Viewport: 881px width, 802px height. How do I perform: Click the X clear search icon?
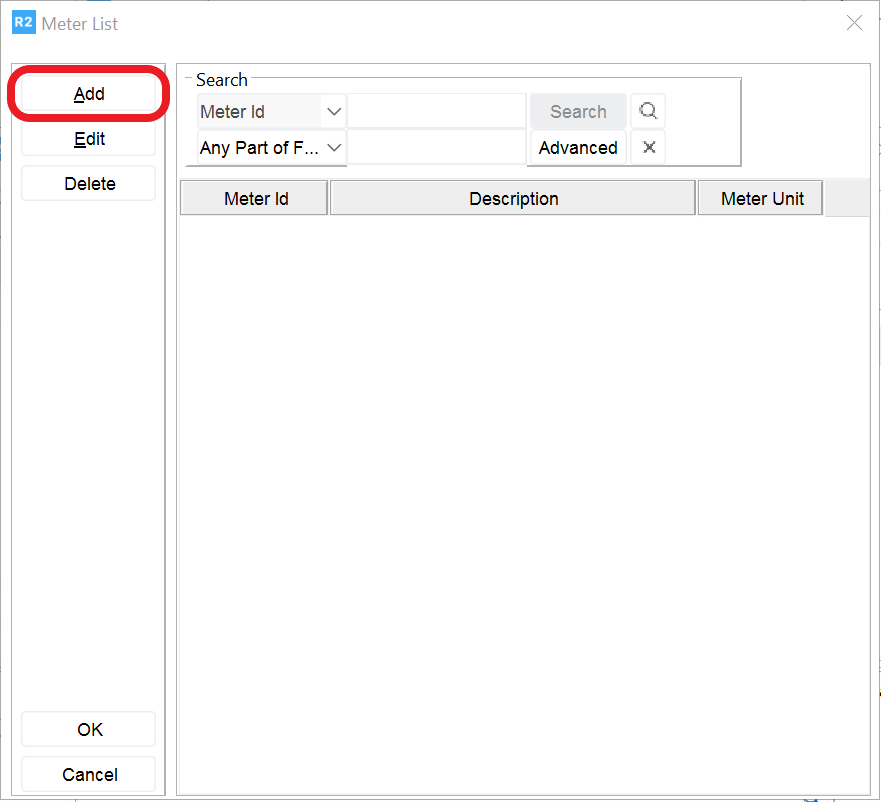[x=647, y=147]
